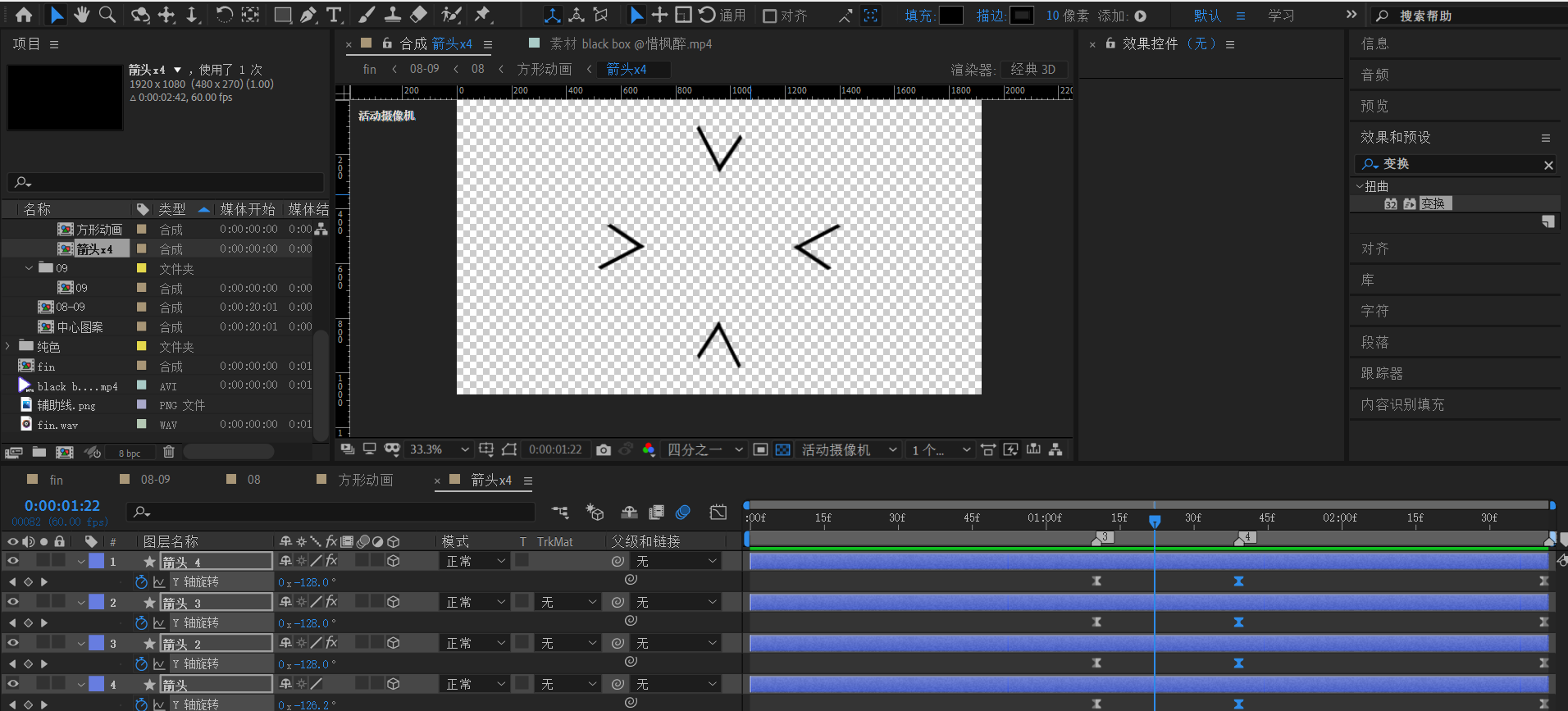This screenshot has height=711, width=1568.
Task: Click the 描边 stroke color swatch
Action: (x=1022, y=15)
